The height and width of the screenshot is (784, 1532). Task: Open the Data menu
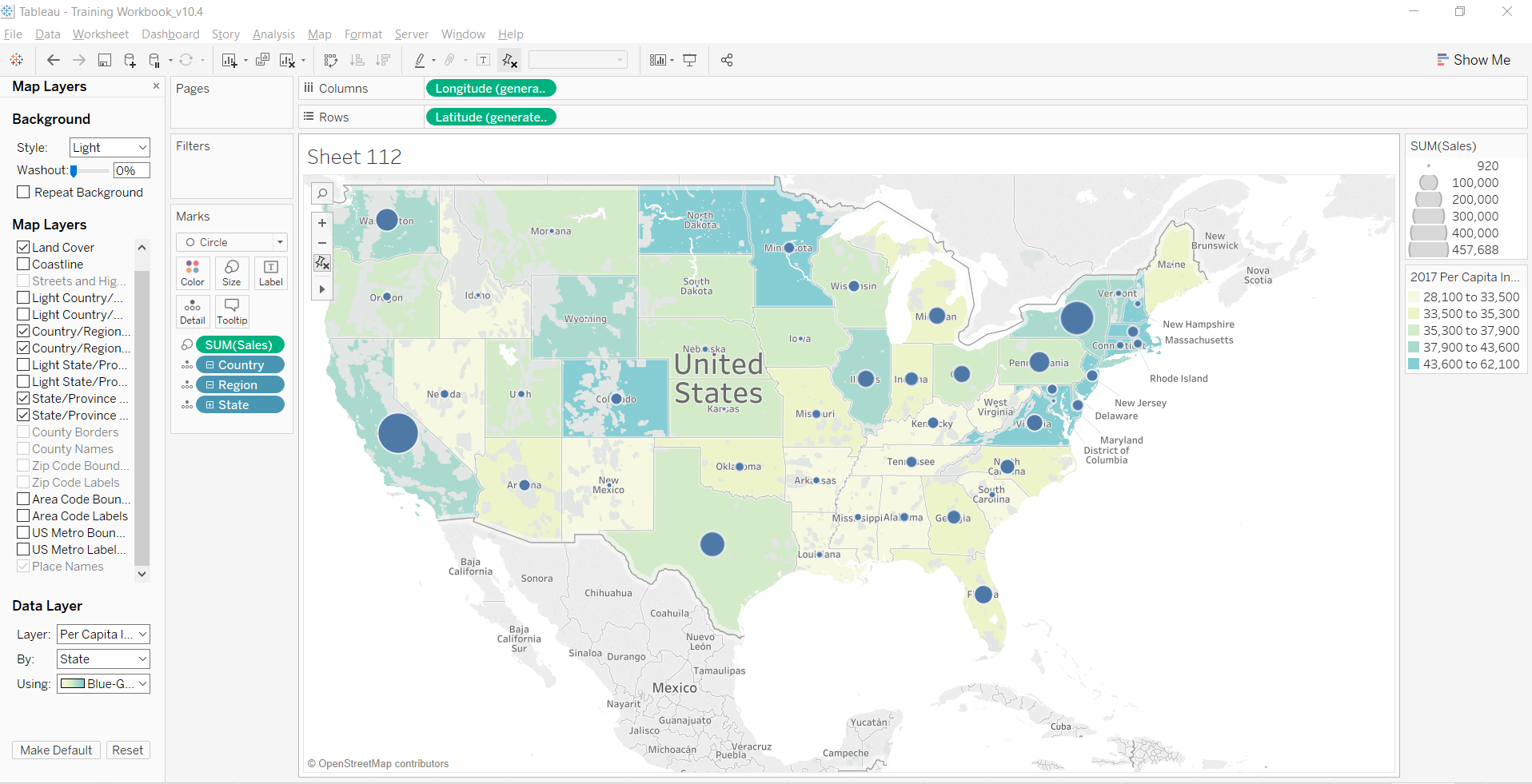[48, 34]
